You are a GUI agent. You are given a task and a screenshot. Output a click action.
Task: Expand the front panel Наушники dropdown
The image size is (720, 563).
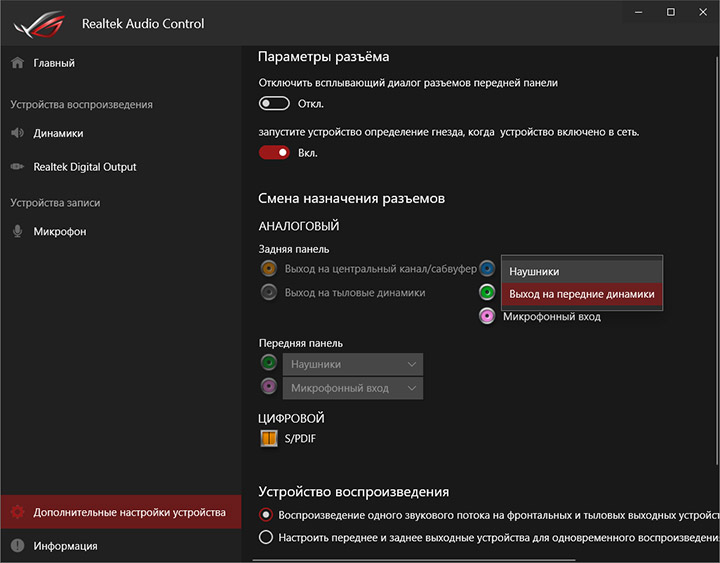coord(353,365)
